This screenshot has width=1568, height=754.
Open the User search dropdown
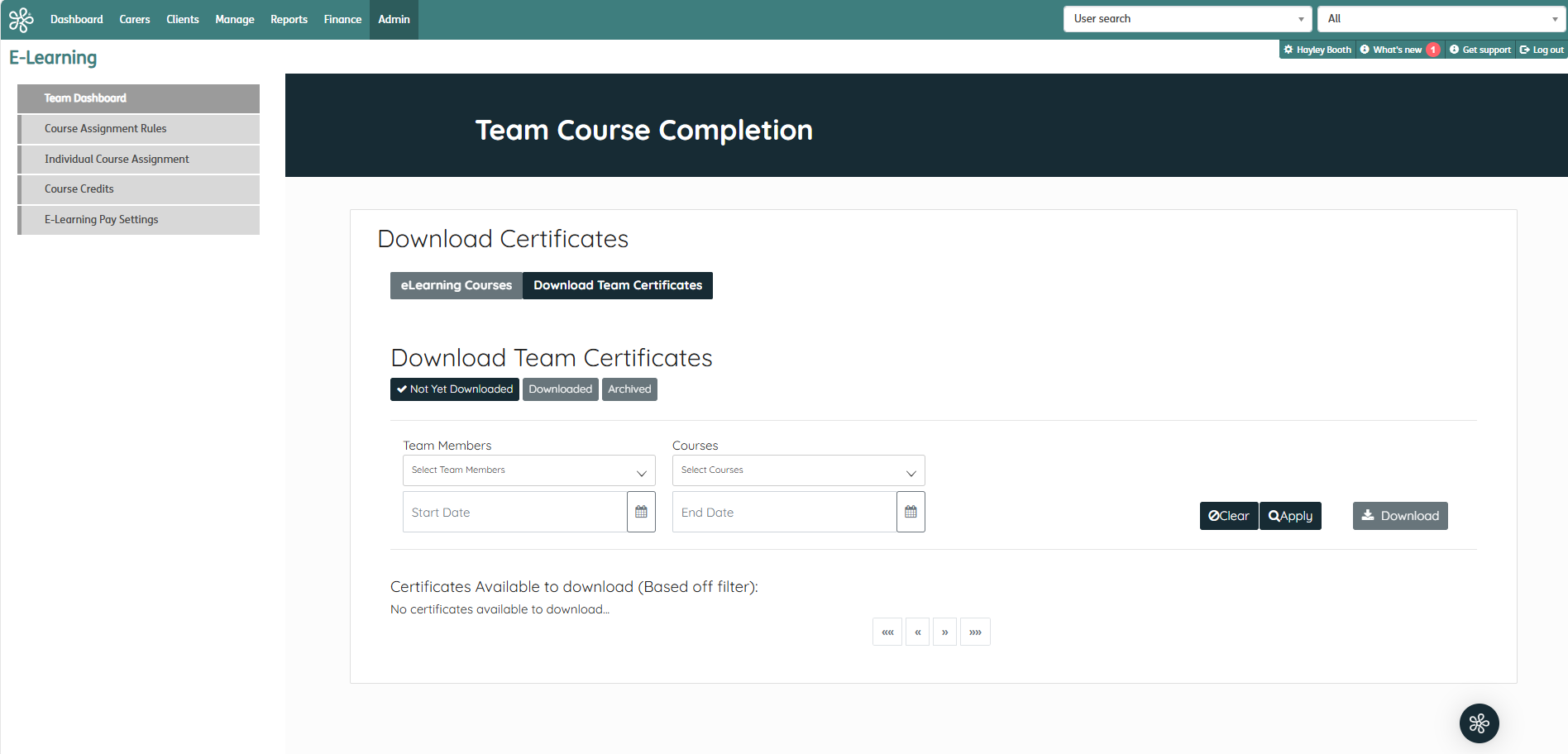coord(1187,19)
